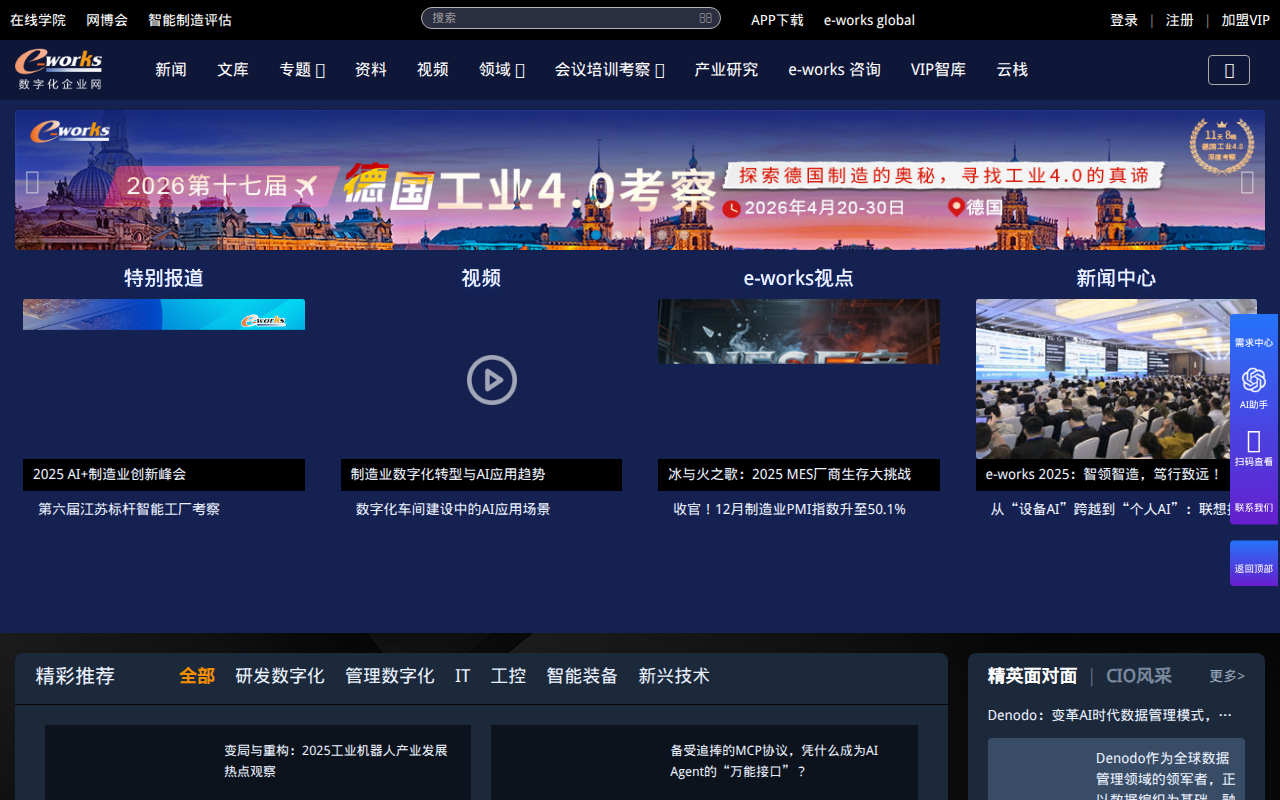Open the AI助手 assistant in the right sidebar

tap(1253, 390)
